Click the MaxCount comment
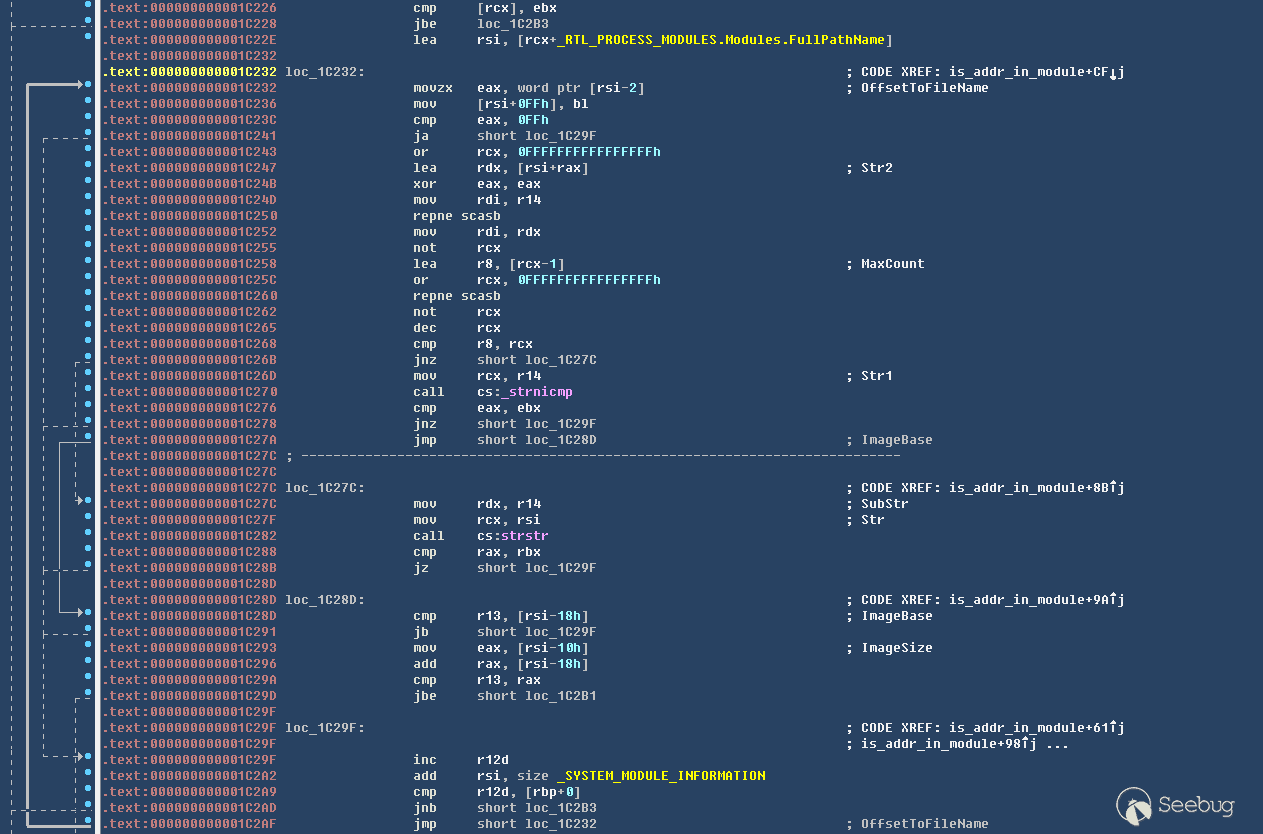 point(893,264)
